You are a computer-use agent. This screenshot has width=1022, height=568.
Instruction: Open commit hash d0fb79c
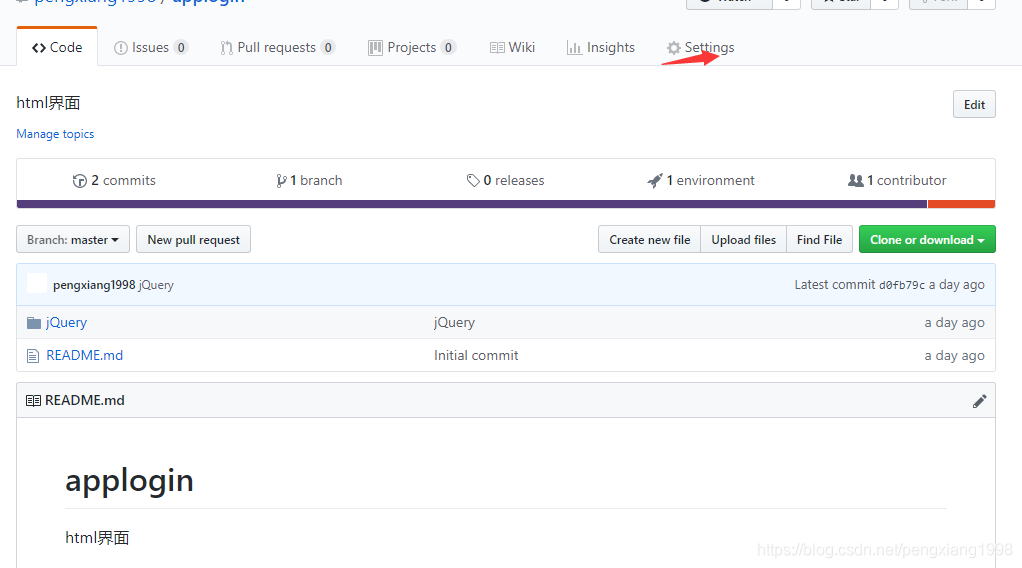tap(902, 285)
